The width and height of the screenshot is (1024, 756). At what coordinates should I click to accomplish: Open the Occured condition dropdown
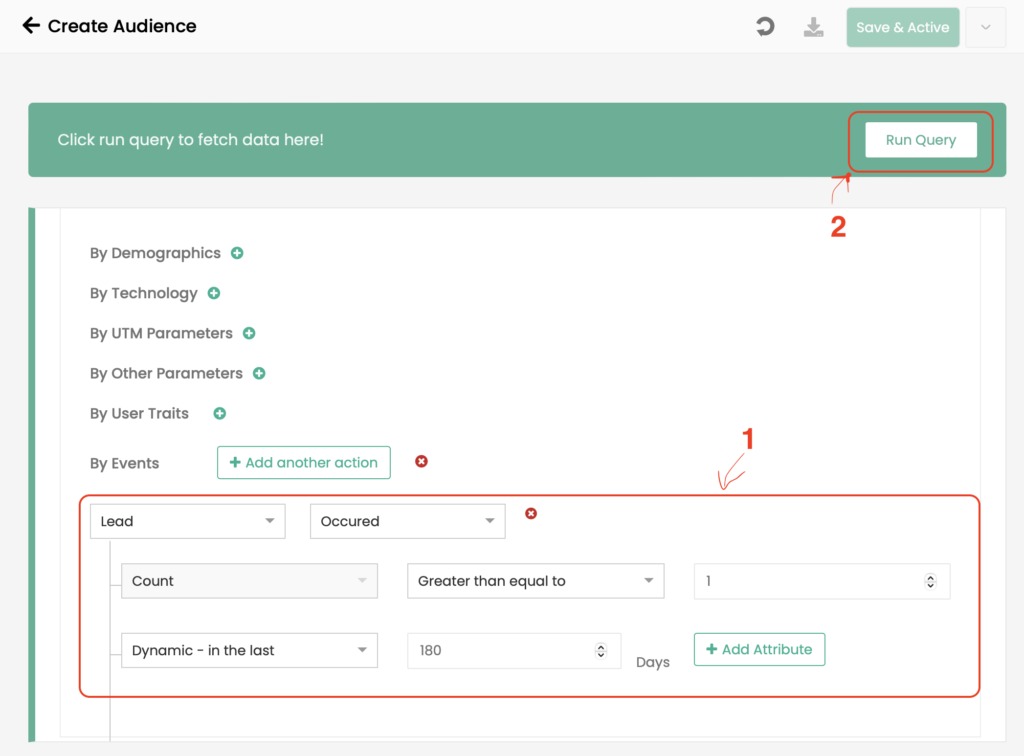pos(408,521)
